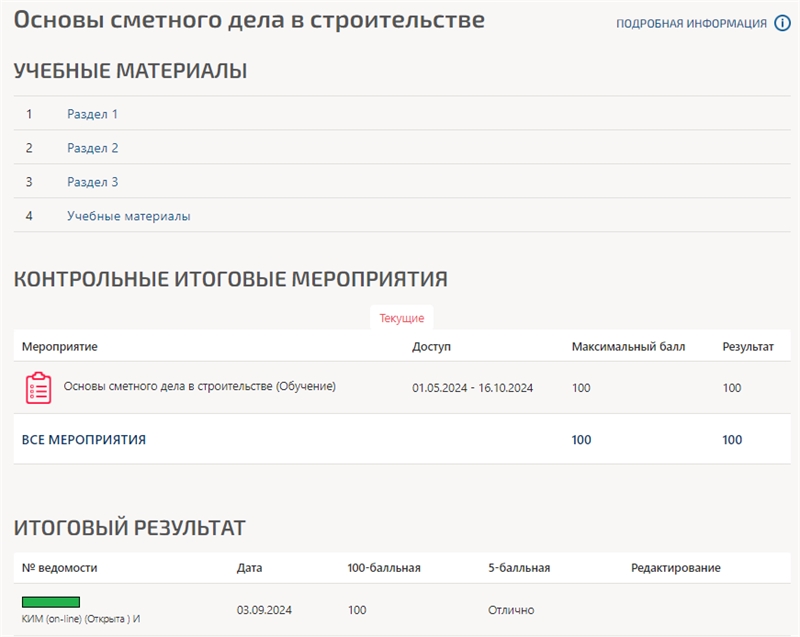
Task: Click the access dates 01.05.2024 - 16.10.2024
Action: [472, 388]
